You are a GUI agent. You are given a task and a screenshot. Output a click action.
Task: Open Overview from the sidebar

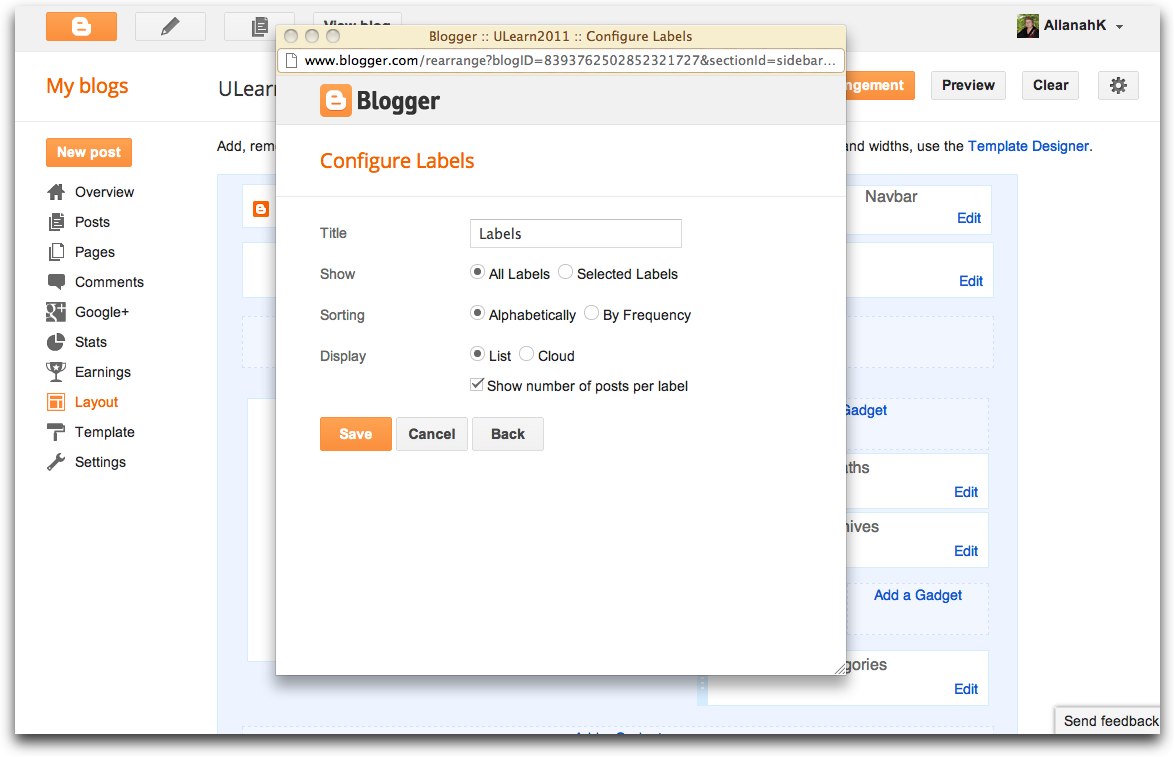coord(104,191)
